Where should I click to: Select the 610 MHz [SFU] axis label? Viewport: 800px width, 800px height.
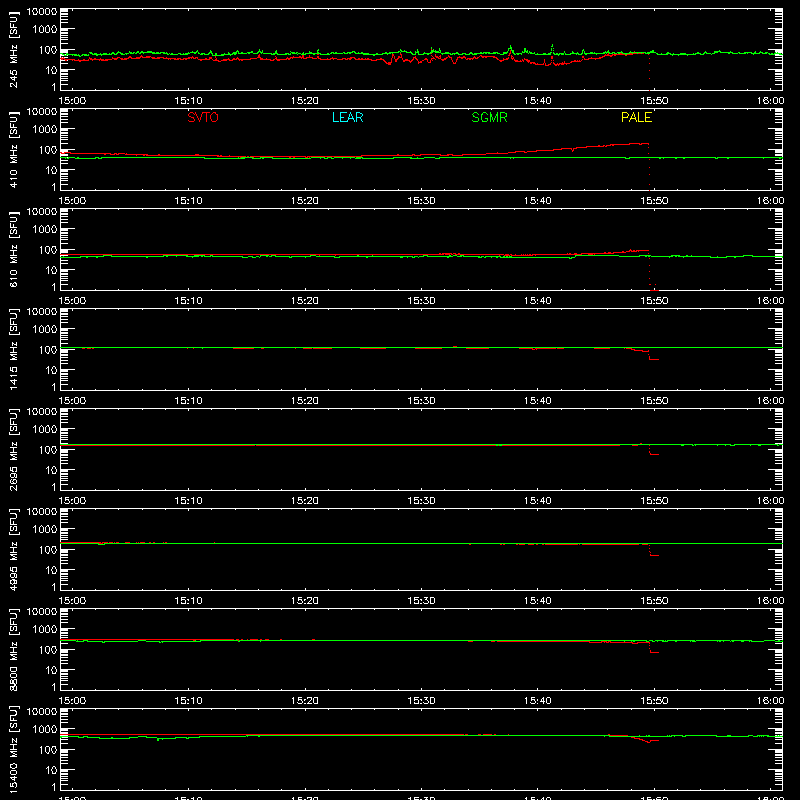tap(13, 249)
